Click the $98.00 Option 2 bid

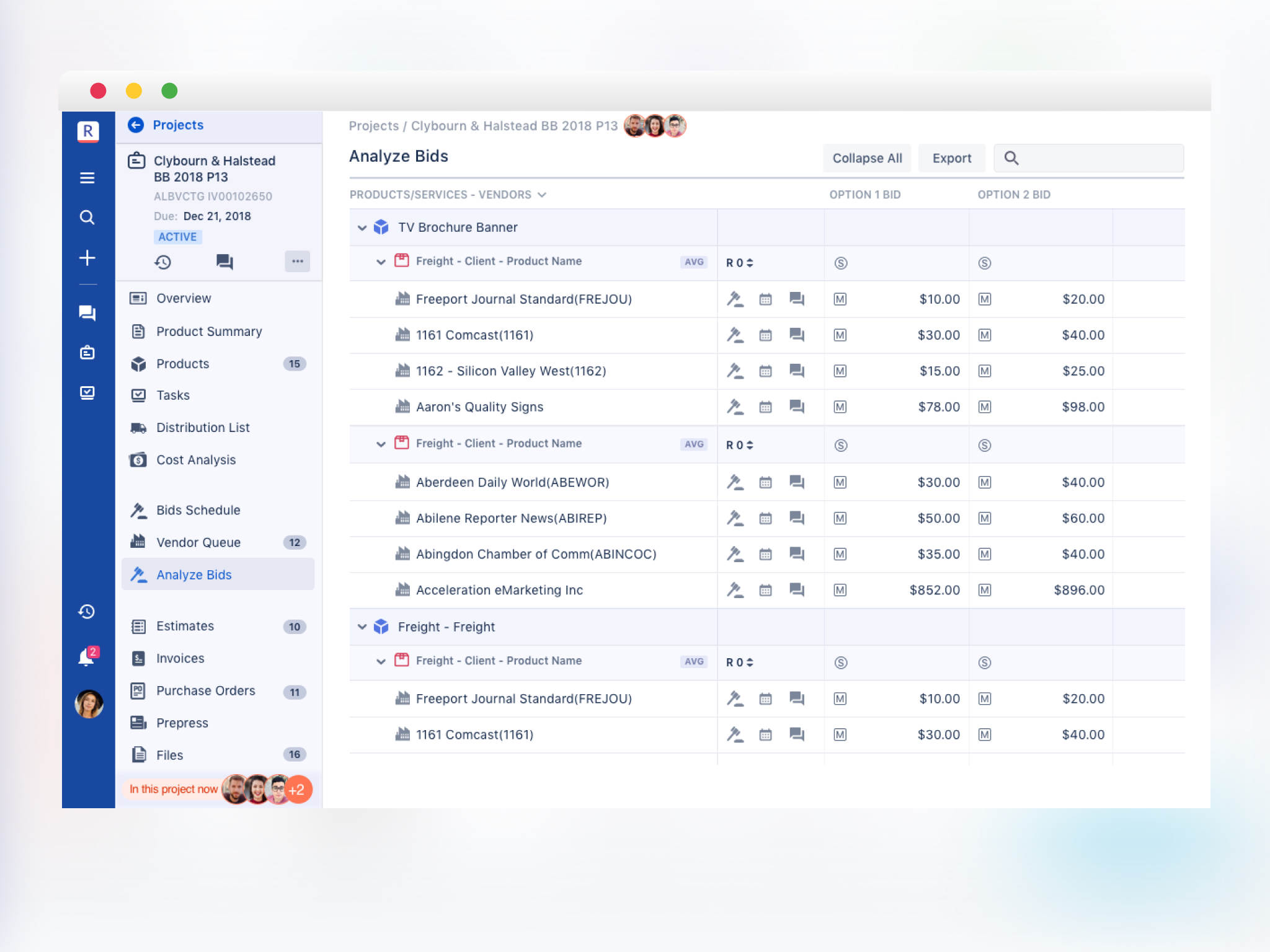pos(1083,407)
